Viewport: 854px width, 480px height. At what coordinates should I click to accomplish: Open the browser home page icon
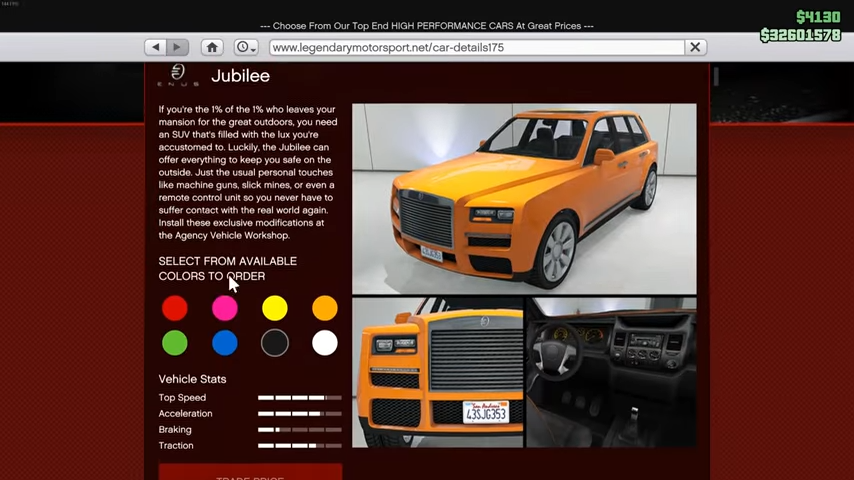coord(212,47)
